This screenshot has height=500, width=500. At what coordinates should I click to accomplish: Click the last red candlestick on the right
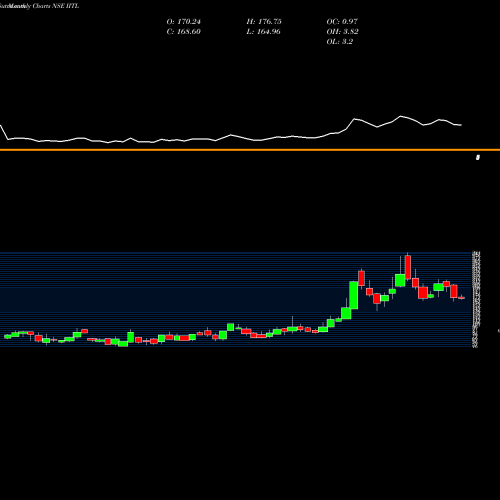point(461,298)
